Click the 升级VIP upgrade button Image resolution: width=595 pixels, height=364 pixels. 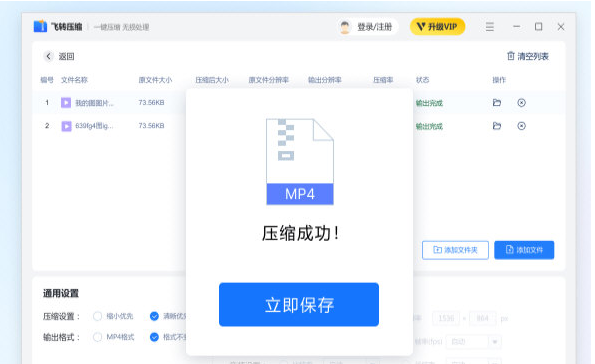pyautogui.click(x=438, y=27)
